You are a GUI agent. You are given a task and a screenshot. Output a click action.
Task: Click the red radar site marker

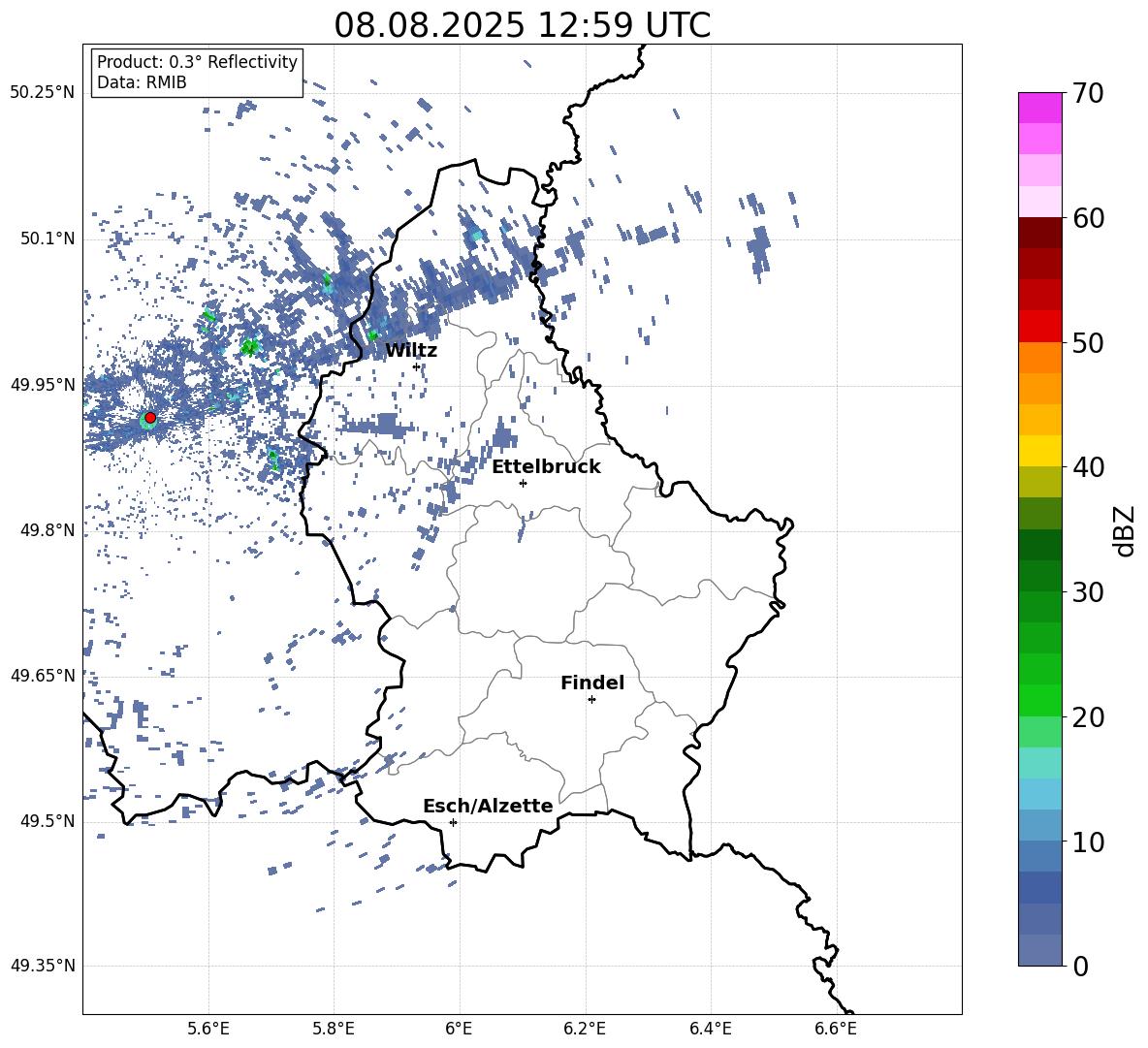[150, 418]
